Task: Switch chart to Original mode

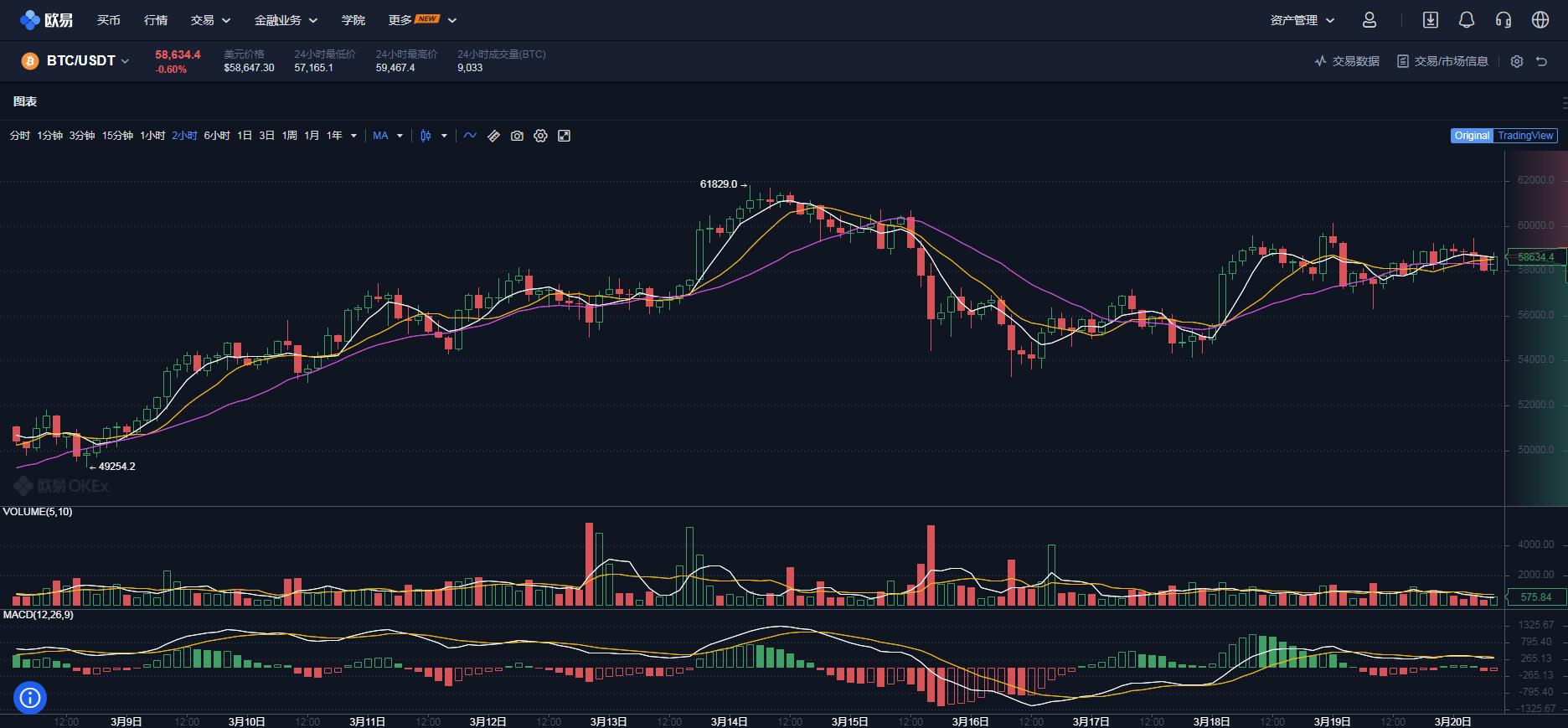Action: point(1472,136)
